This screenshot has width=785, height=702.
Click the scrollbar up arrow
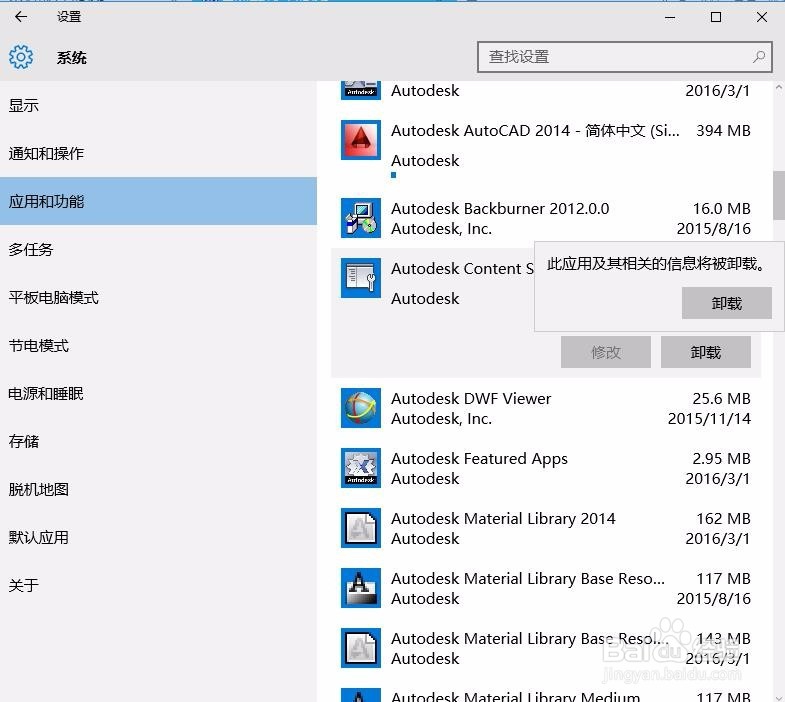pos(778,87)
